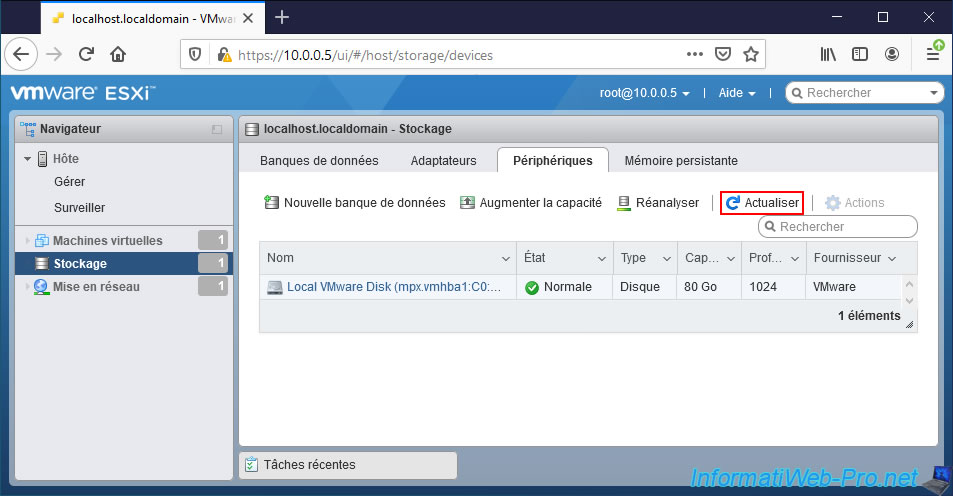The image size is (953, 496).
Task: Click the Machines virtuelles count badge
Action: click(x=213, y=240)
